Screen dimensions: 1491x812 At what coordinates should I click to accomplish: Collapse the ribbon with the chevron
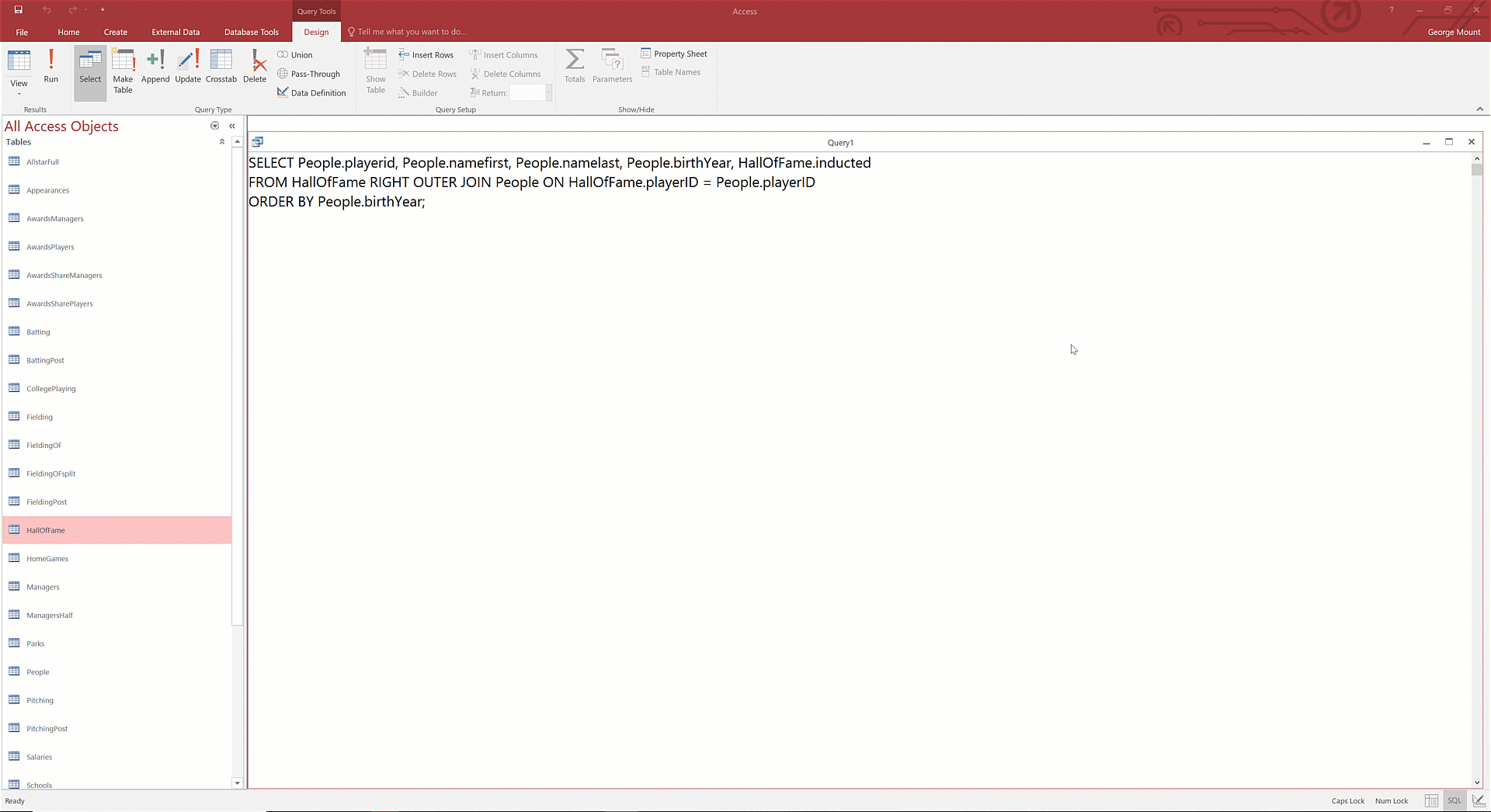[1479, 109]
